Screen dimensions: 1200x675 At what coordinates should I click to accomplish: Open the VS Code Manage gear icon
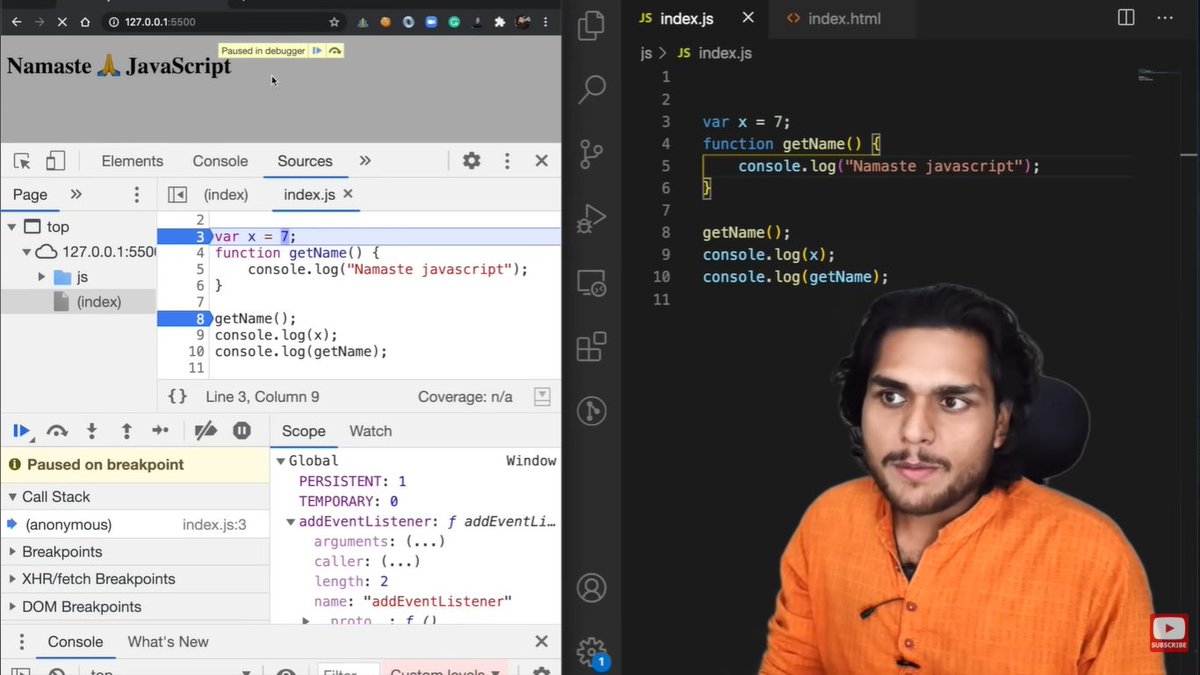click(592, 651)
